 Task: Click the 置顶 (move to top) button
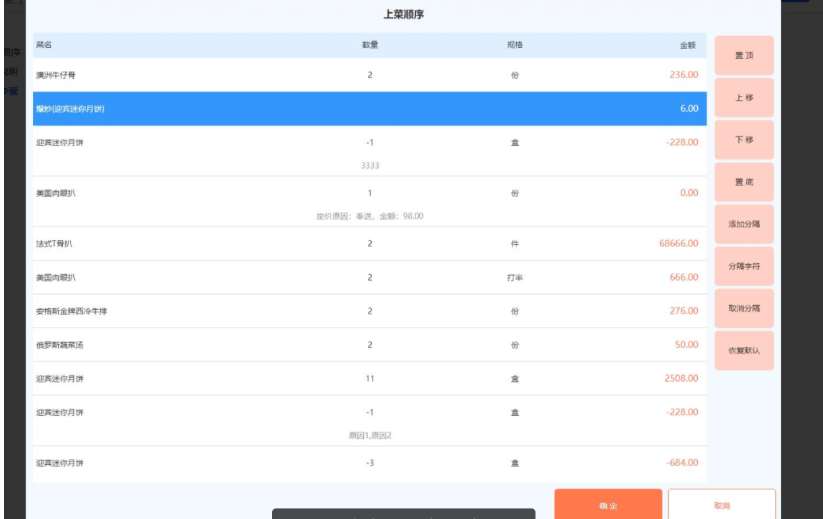[x=743, y=56]
